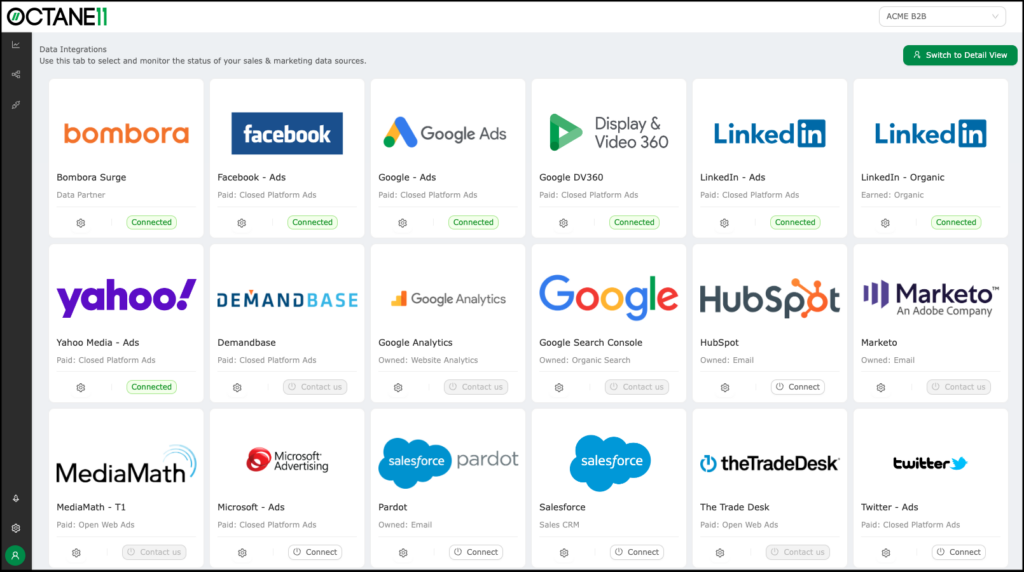Open the Trade Desk settings gear

point(720,552)
